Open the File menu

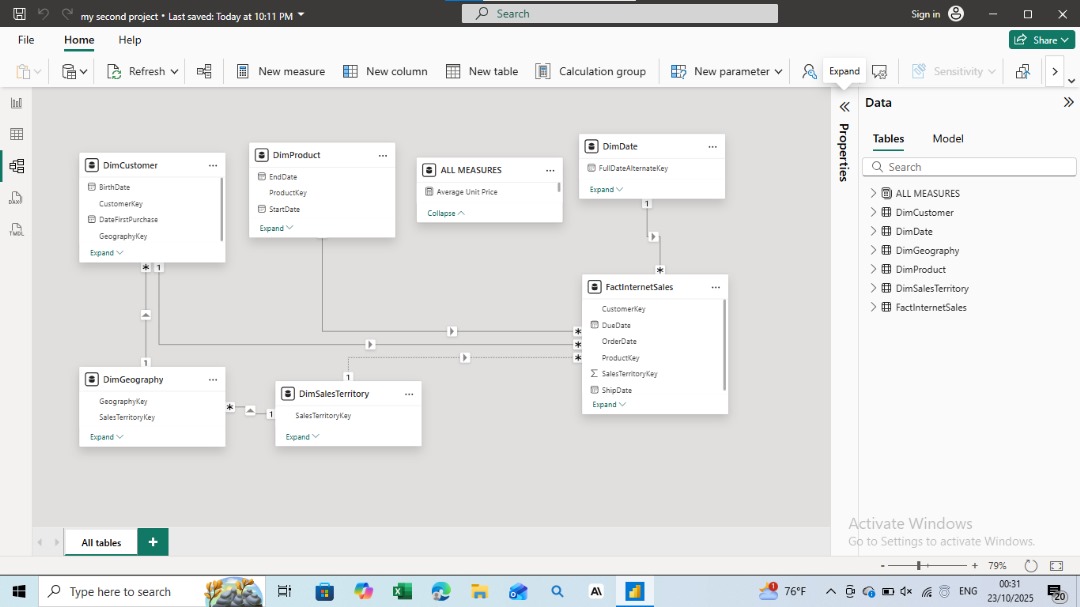(x=26, y=40)
